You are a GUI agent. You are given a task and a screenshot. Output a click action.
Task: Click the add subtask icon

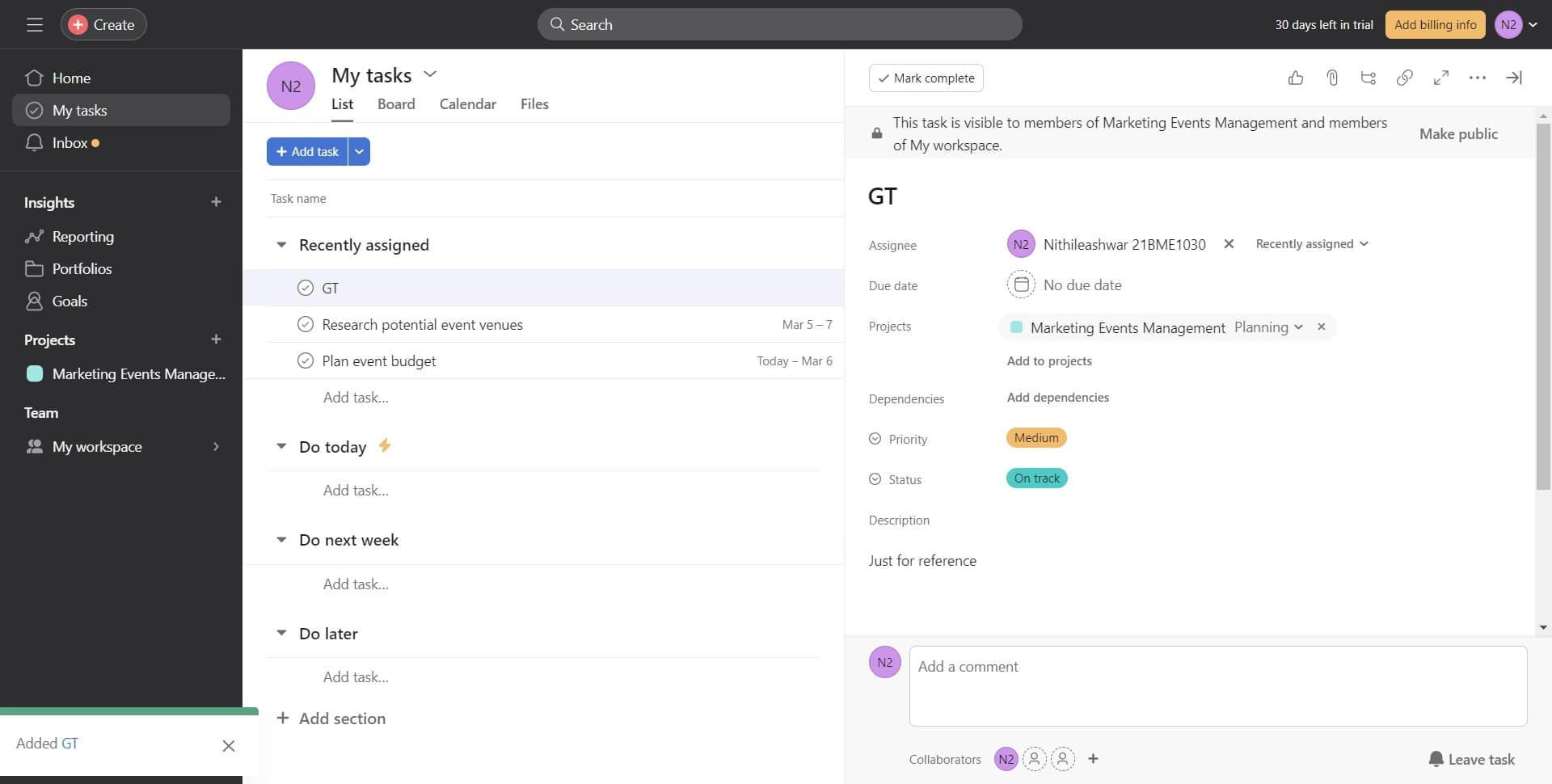tap(1369, 78)
